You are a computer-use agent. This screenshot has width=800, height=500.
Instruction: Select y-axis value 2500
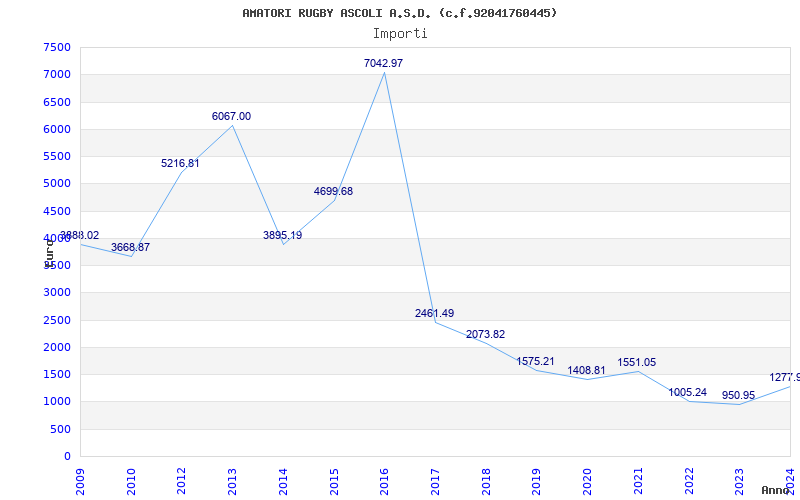[x=57, y=320]
